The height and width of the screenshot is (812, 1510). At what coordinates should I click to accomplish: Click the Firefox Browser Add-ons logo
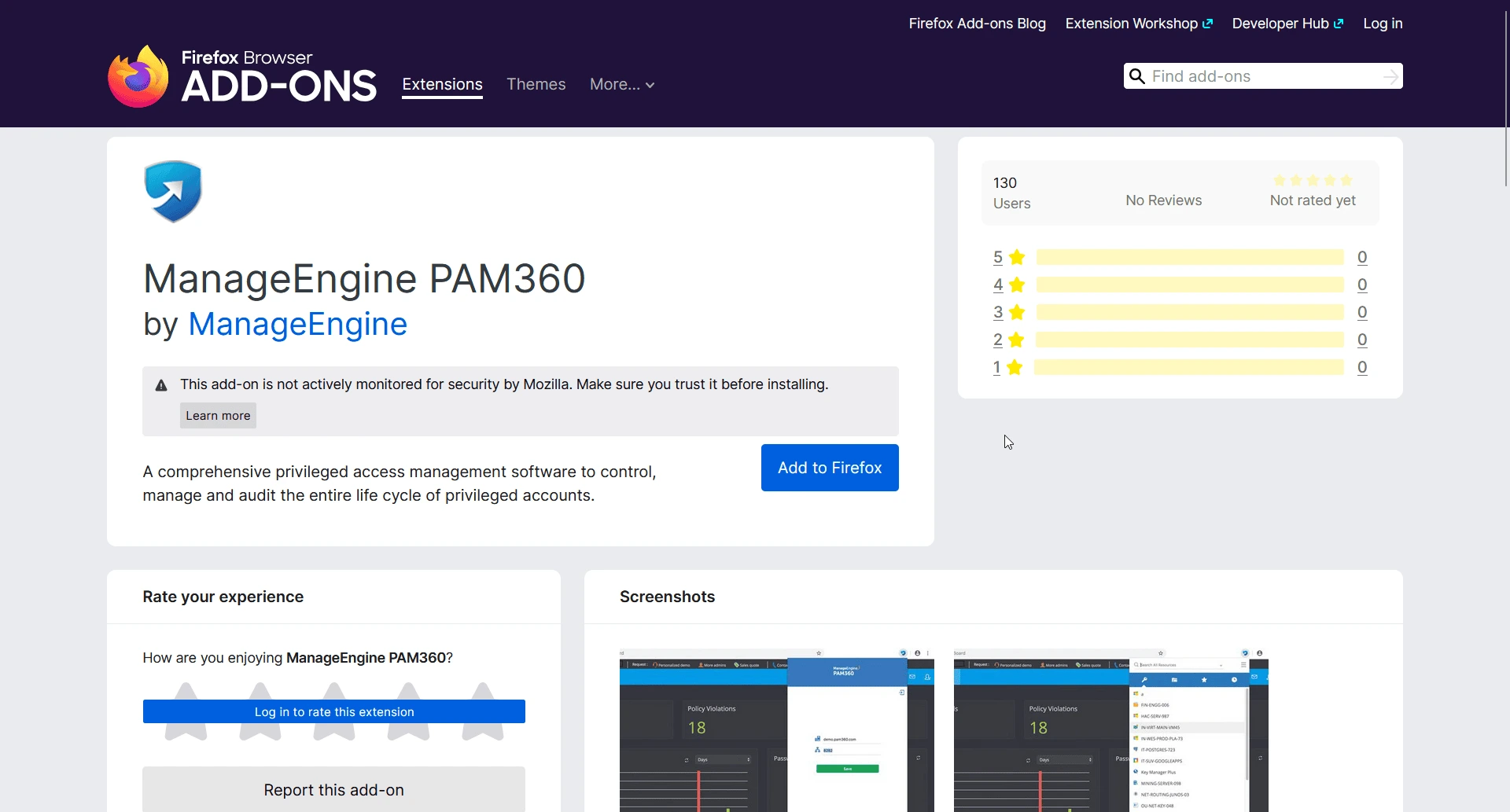pos(242,76)
